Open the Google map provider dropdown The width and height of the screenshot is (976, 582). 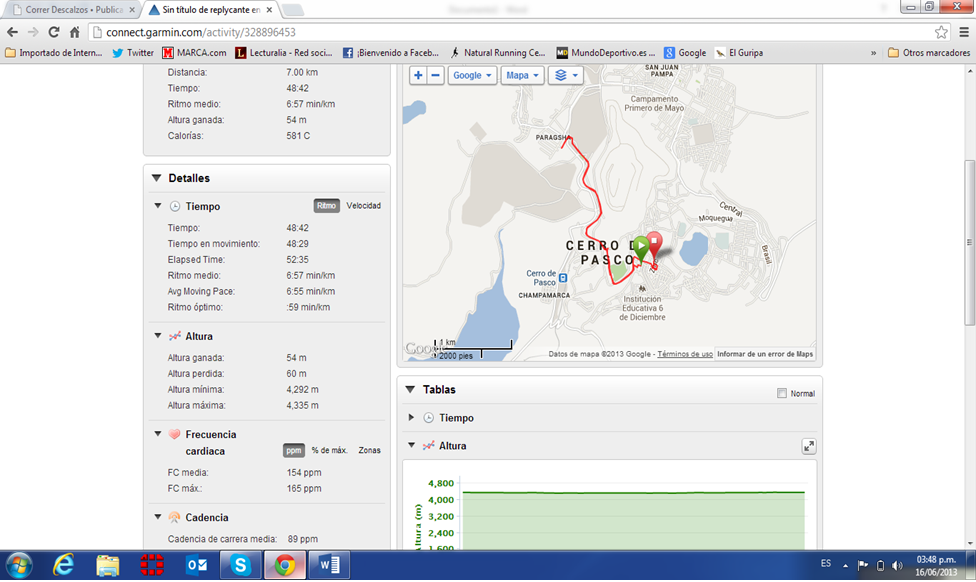point(472,75)
